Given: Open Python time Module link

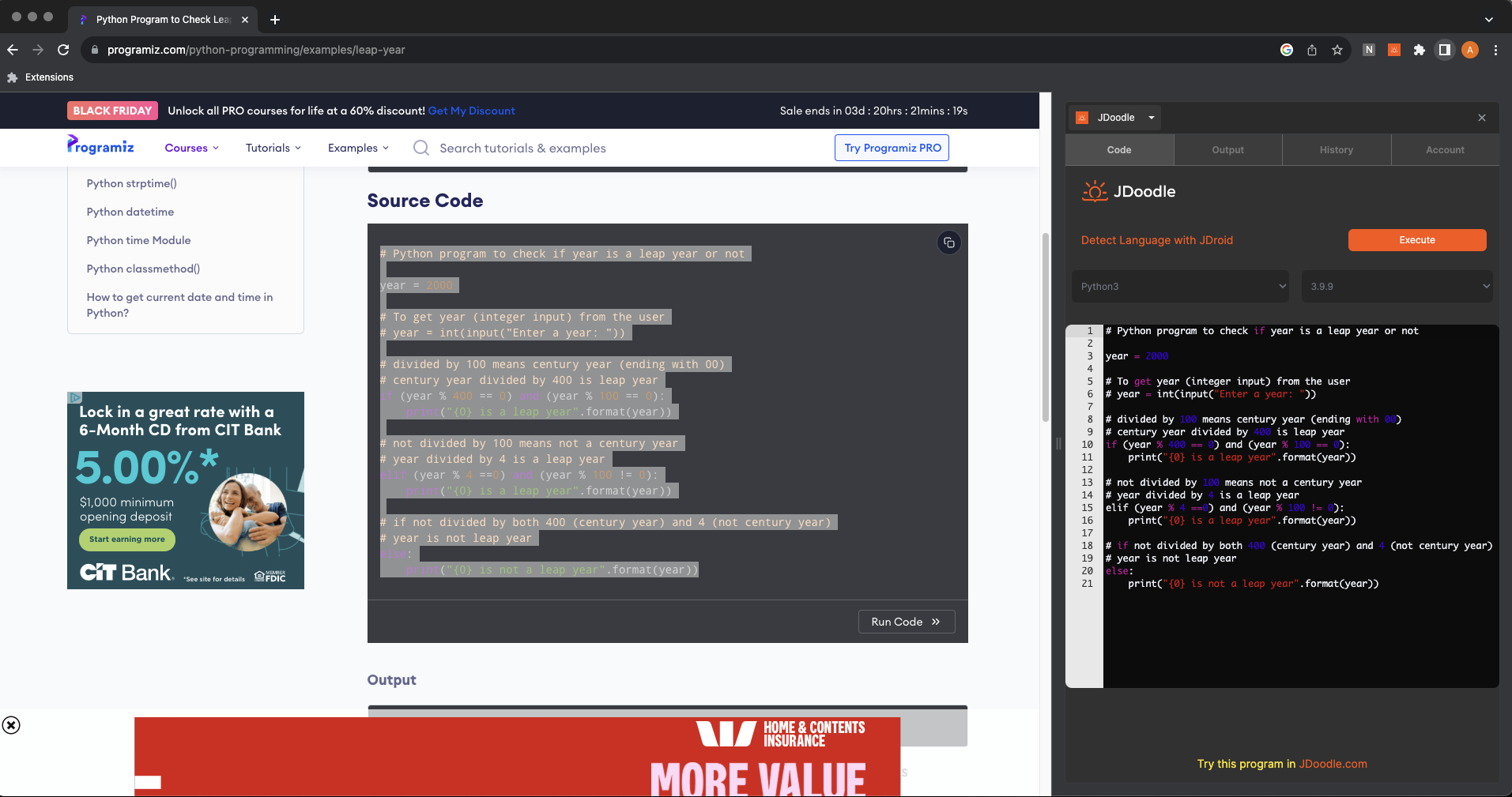Looking at the screenshot, I should click(x=139, y=240).
